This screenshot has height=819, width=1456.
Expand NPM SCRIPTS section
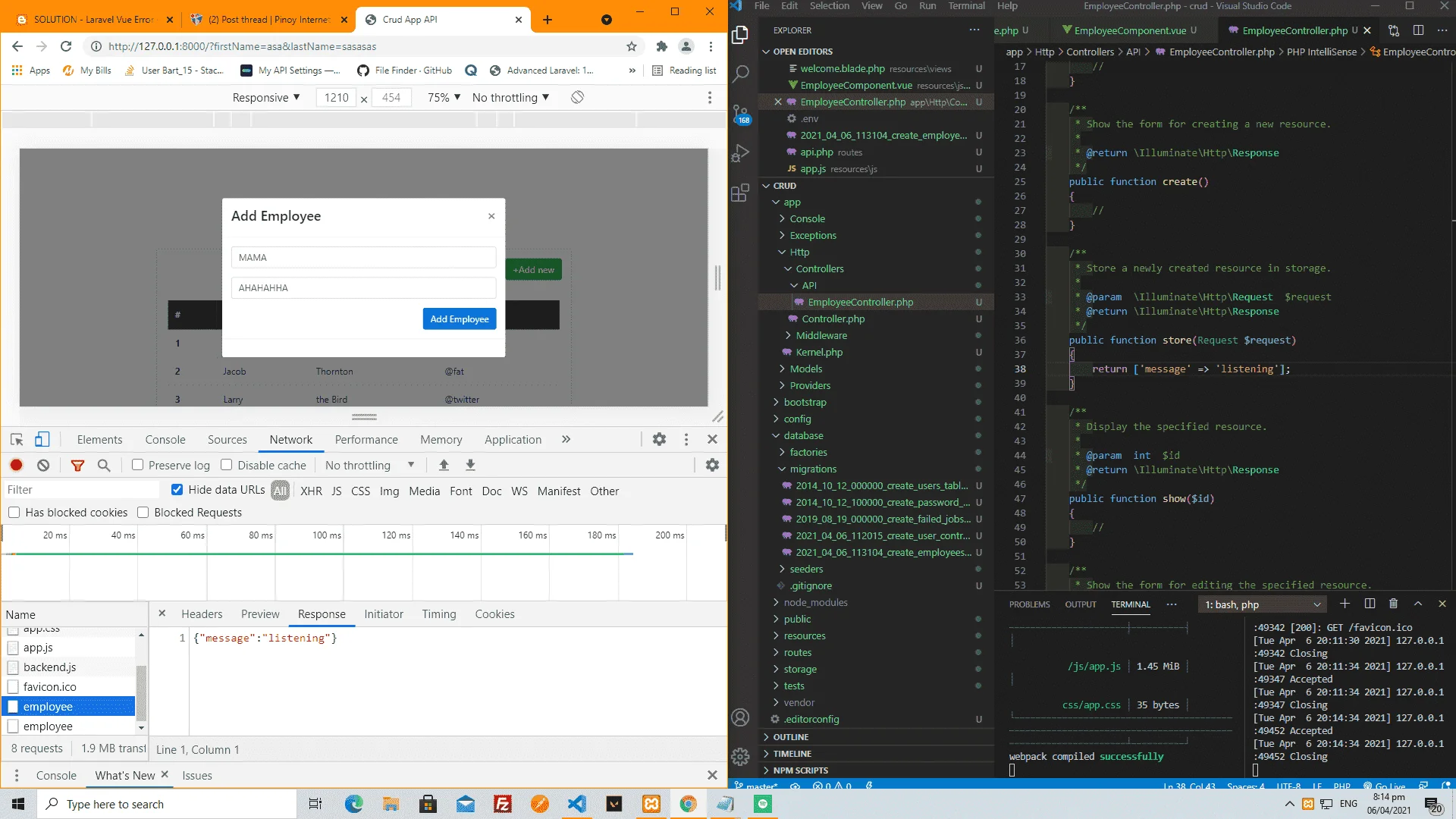click(800, 770)
